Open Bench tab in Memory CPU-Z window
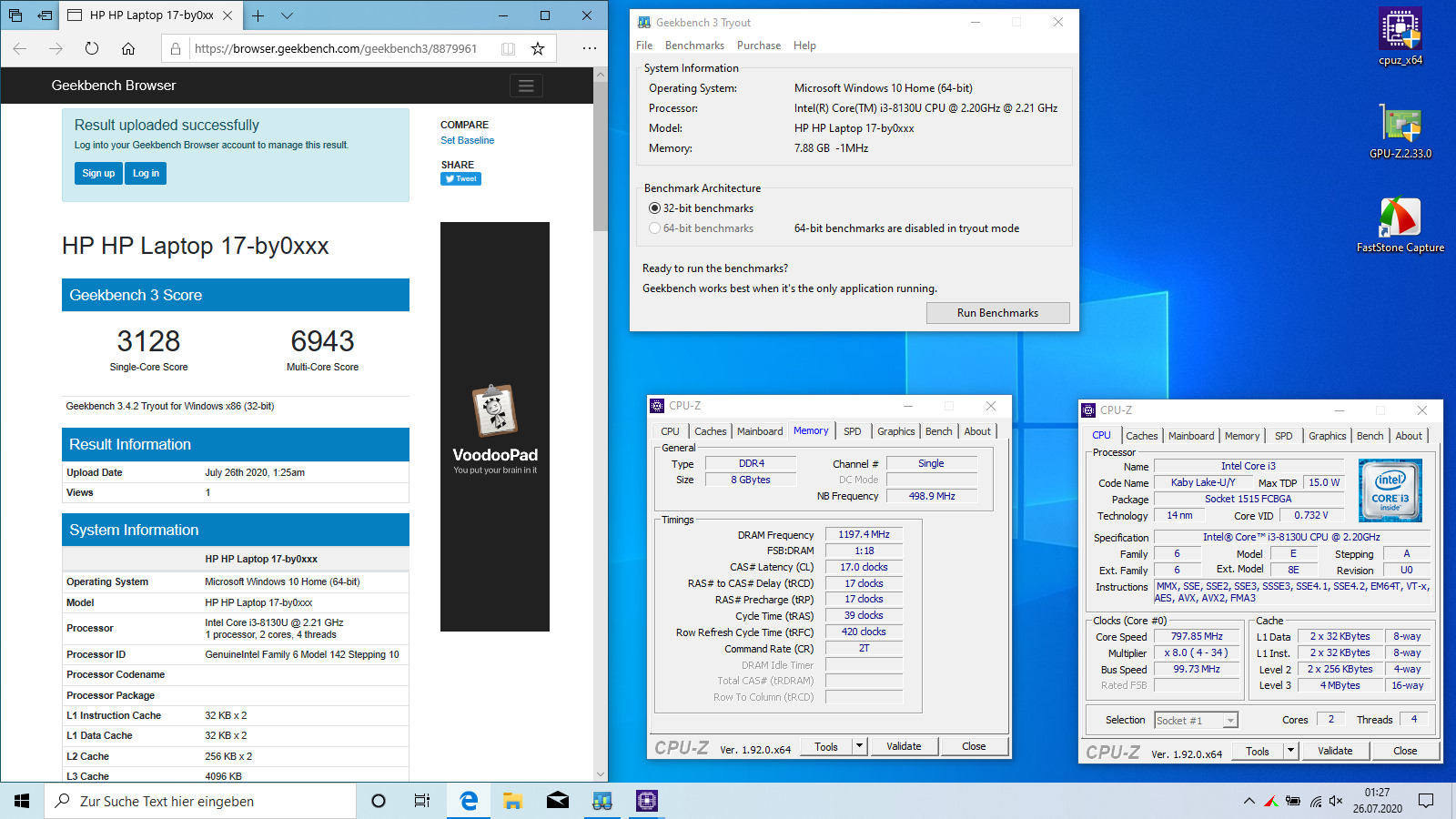Viewport: 1456px width, 819px height. (939, 431)
